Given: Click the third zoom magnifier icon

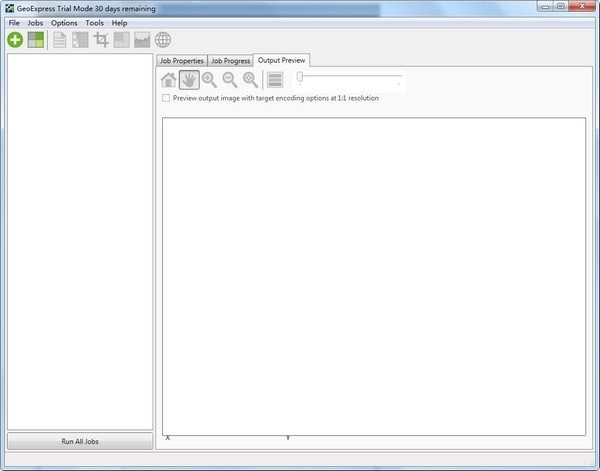Looking at the screenshot, I should coord(251,80).
